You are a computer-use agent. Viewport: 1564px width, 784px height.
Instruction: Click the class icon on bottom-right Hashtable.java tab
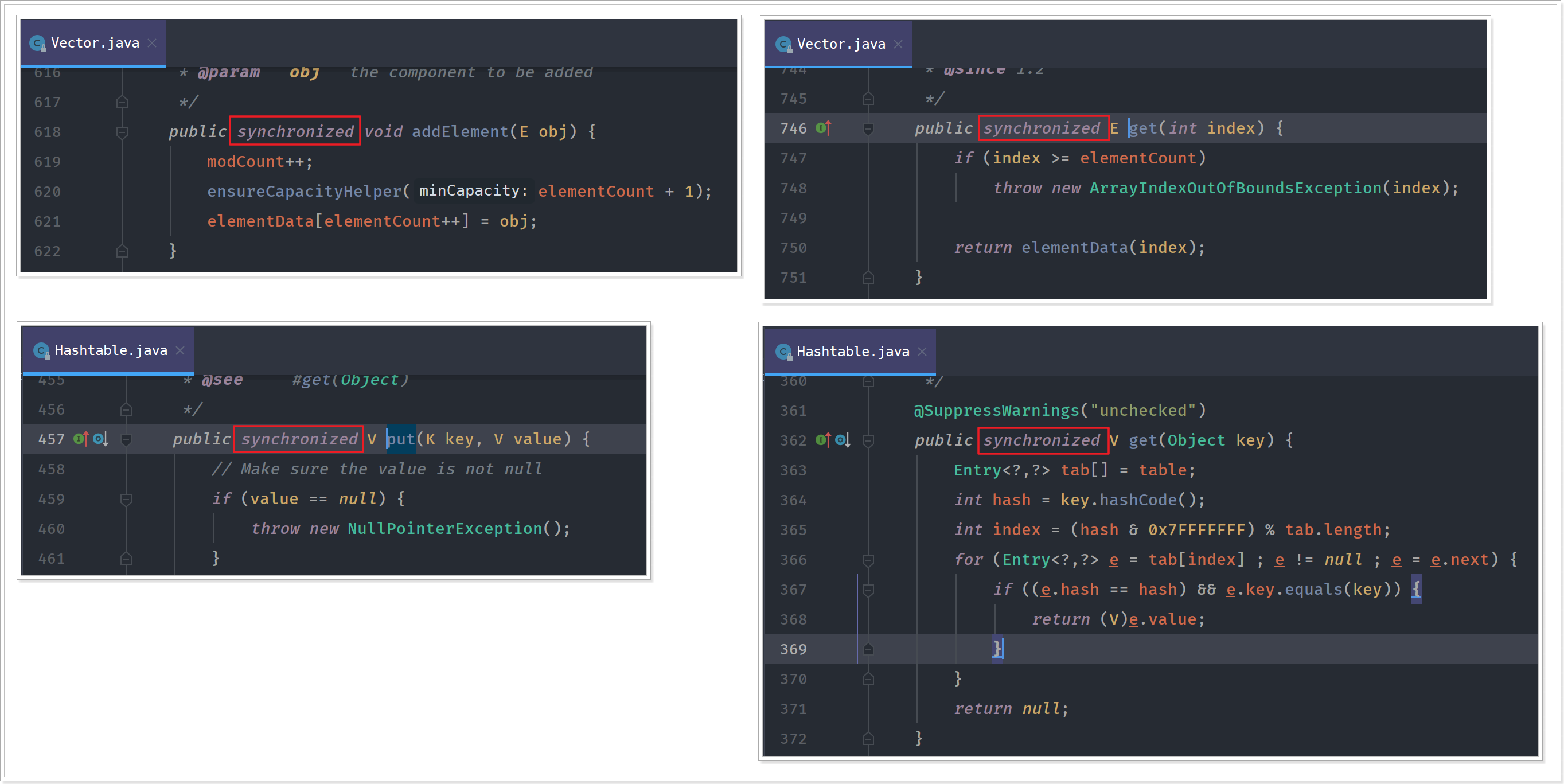coord(784,352)
